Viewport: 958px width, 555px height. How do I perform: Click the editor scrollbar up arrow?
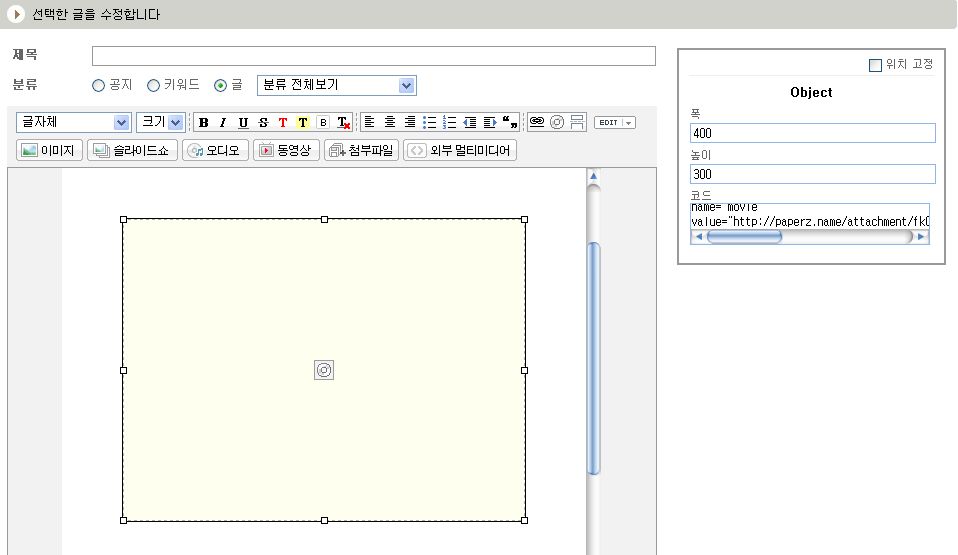[593, 176]
